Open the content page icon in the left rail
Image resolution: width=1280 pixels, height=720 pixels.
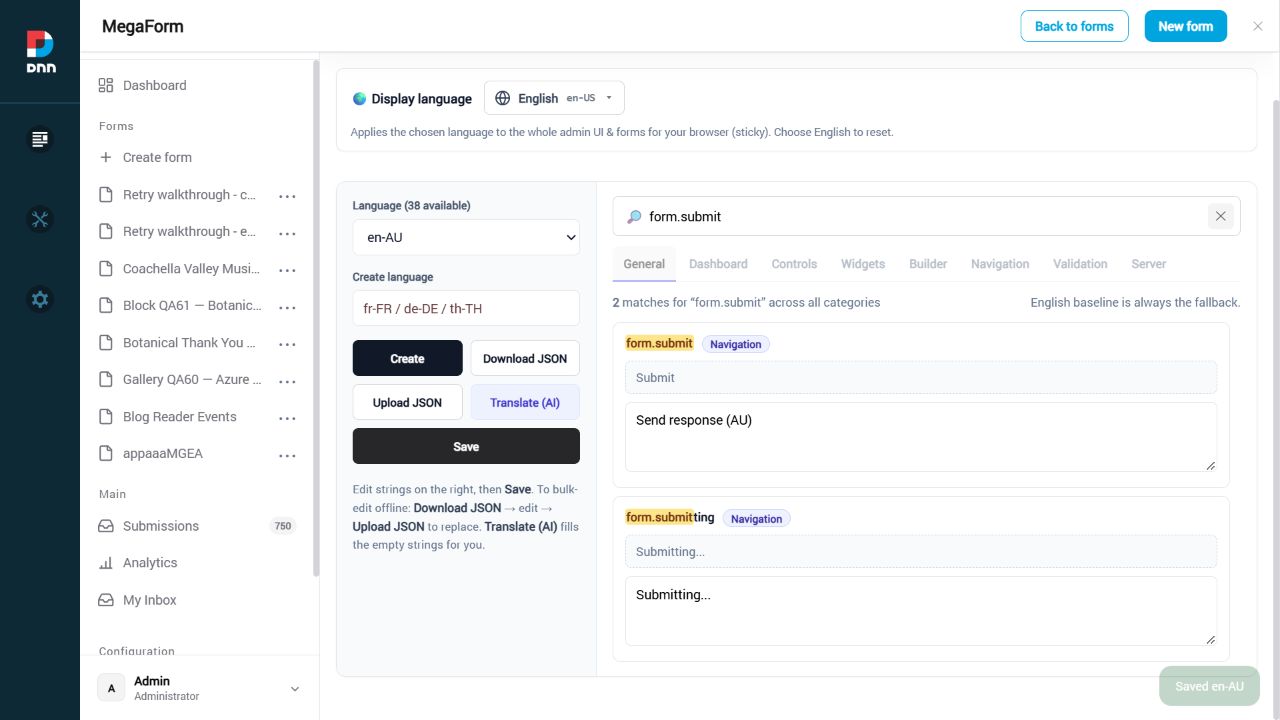coord(40,139)
